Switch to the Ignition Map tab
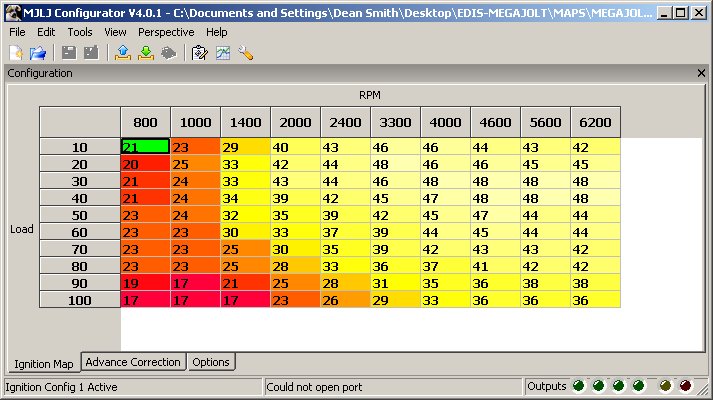The height and width of the screenshot is (400, 713). click(x=44, y=364)
